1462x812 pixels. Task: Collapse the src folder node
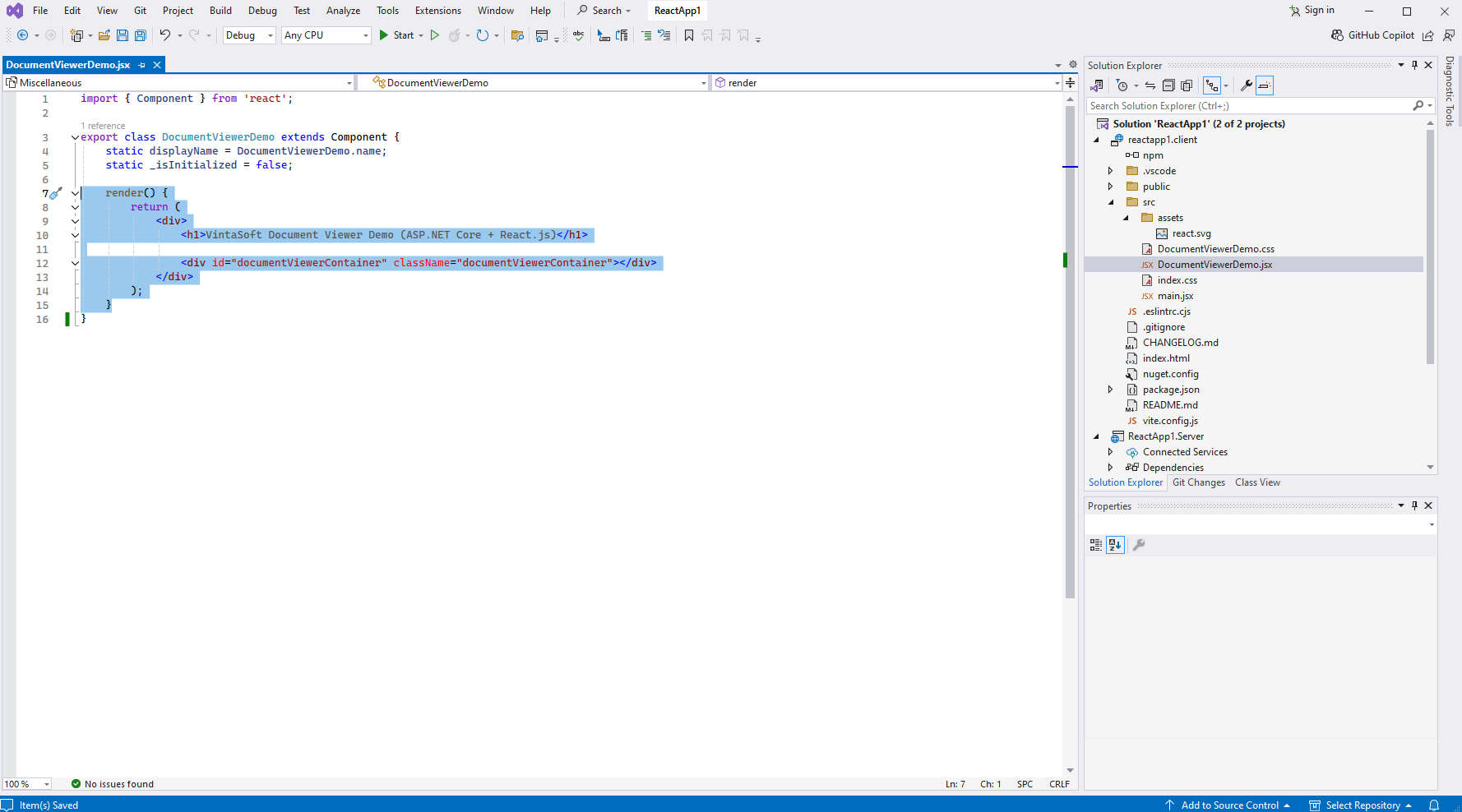(x=1111, y=202)
